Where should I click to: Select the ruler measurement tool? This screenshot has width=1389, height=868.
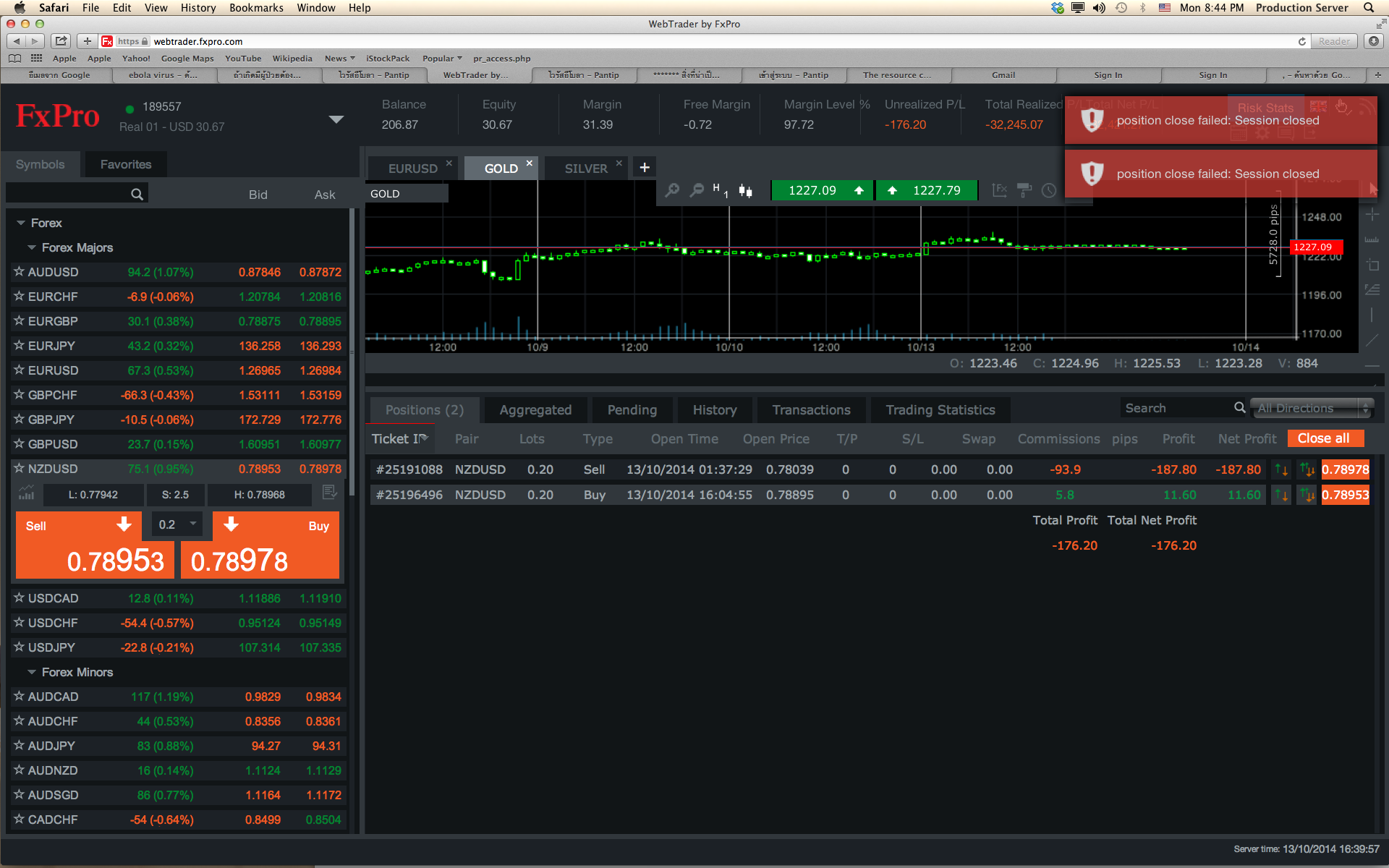click(1372, 239)
